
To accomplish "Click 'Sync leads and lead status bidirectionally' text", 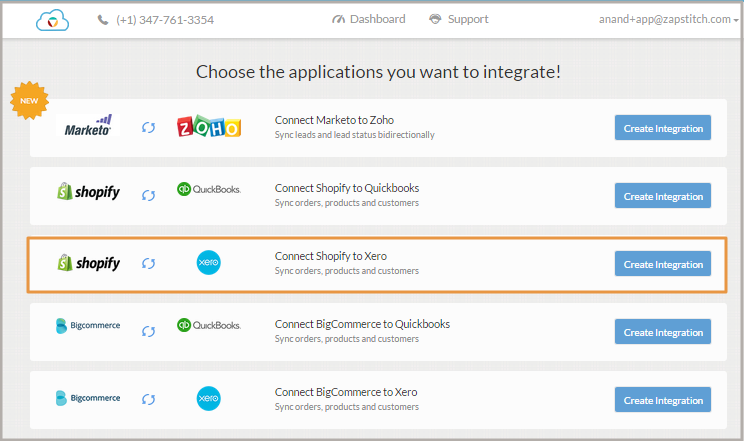I will click(354, 135).
